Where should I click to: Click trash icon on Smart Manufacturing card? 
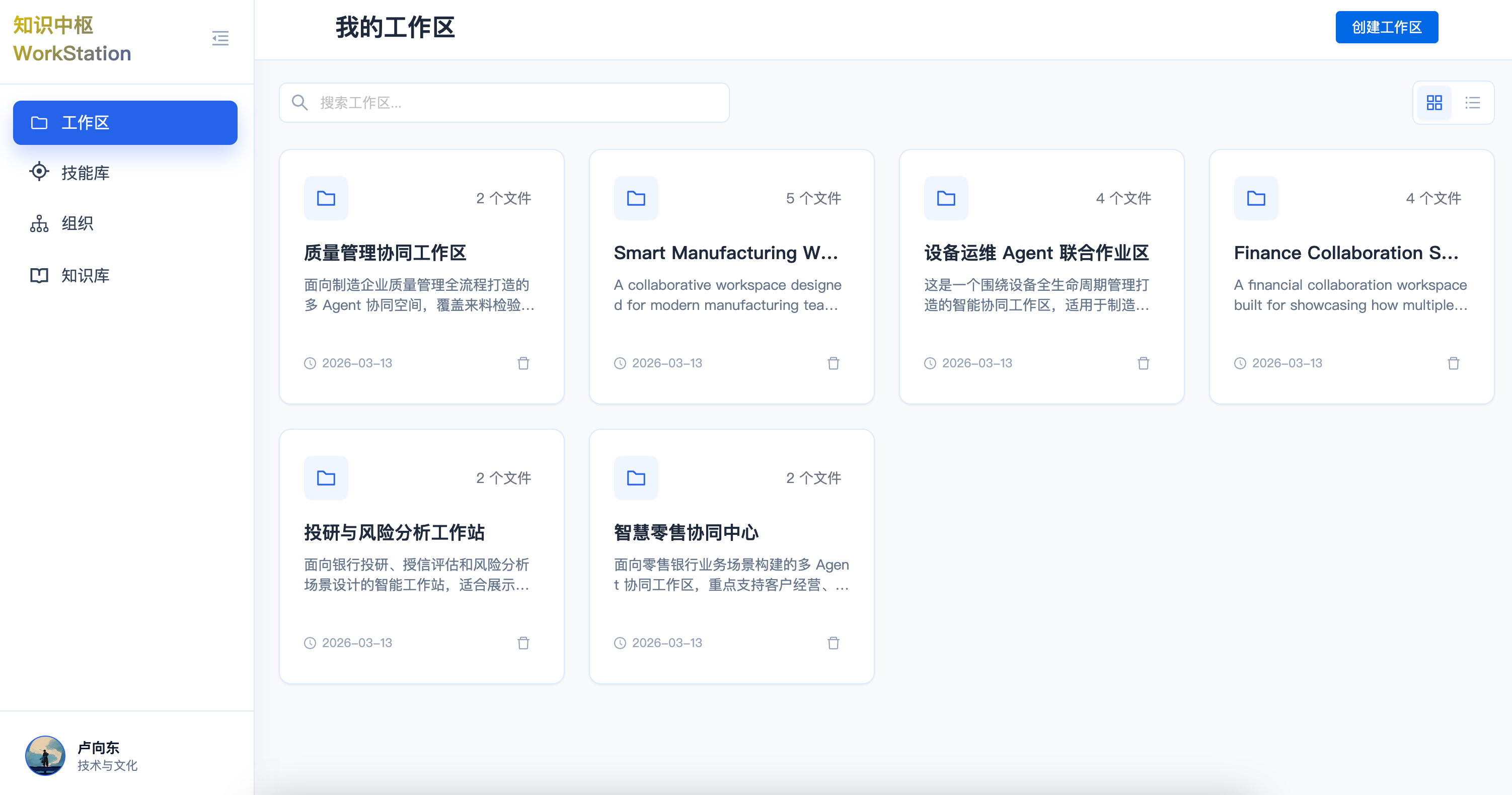coord(833,363)
